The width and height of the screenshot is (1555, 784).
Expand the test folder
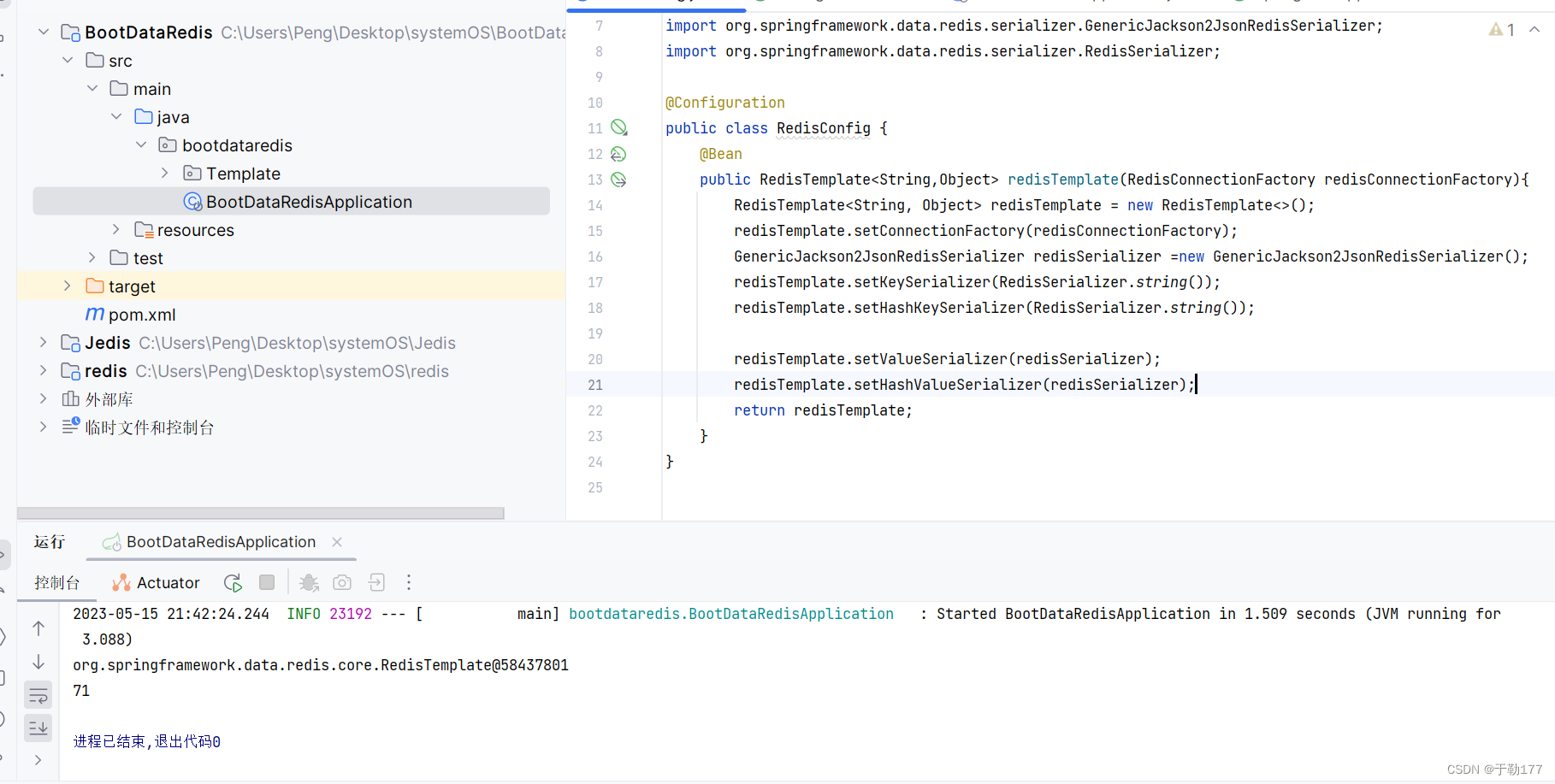pyautogui.click(x=92, y=258)
